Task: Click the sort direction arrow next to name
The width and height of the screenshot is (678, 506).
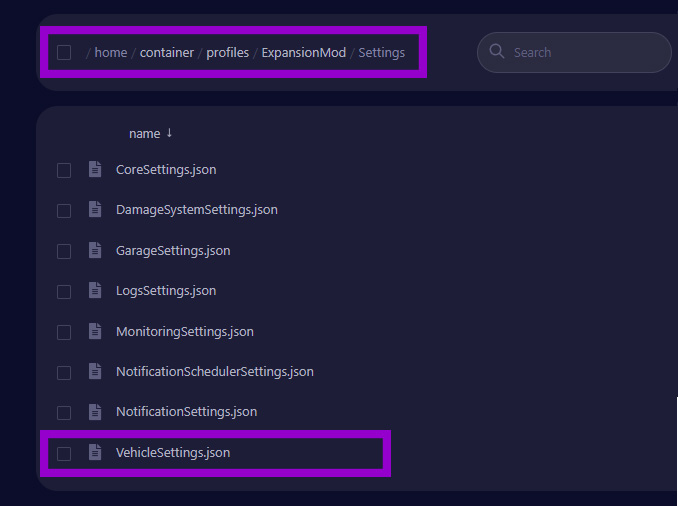Action: (x=169, y=133)
